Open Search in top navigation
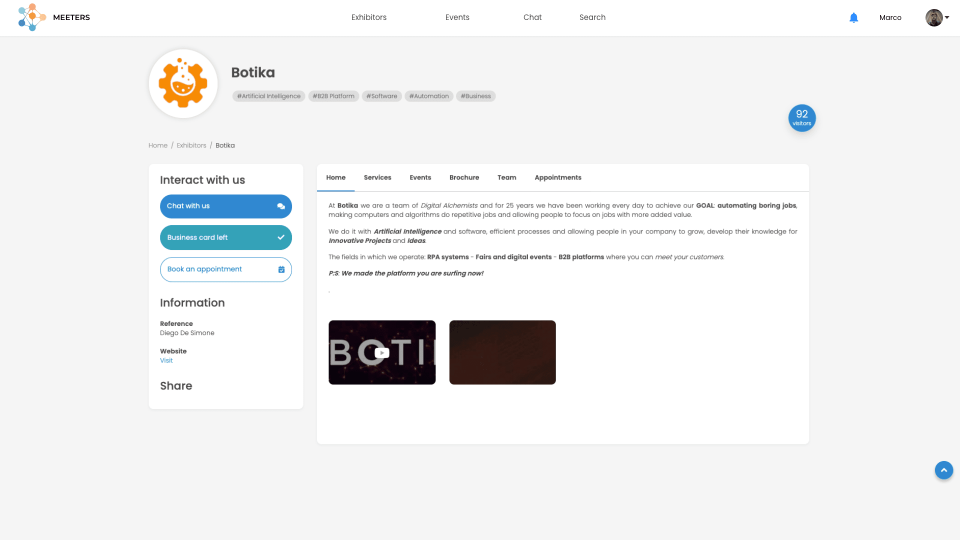This screenshot has height=540, width=960. 592,17
